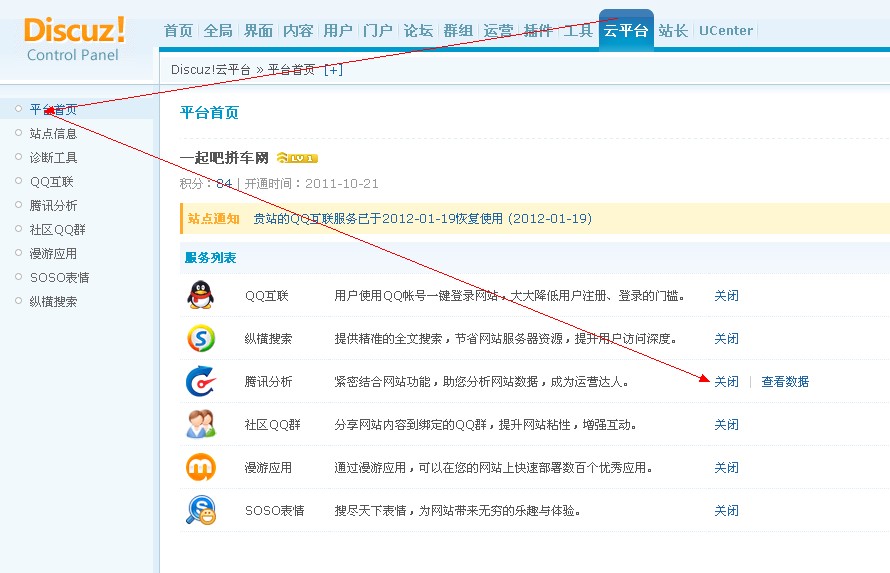
Task: Click the 站点通知 label
Action: click(213, 218)
